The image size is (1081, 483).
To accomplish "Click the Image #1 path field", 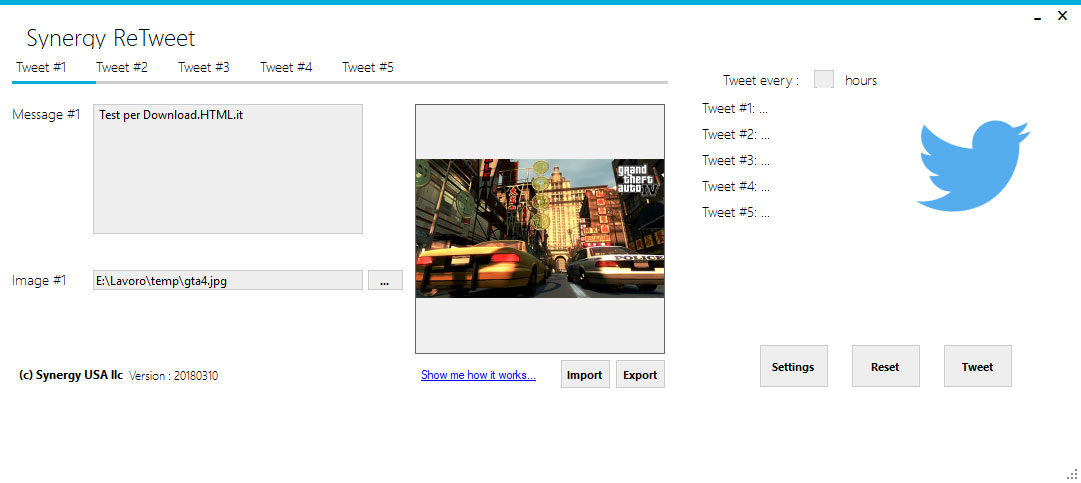I will click(x=228, y=280).
